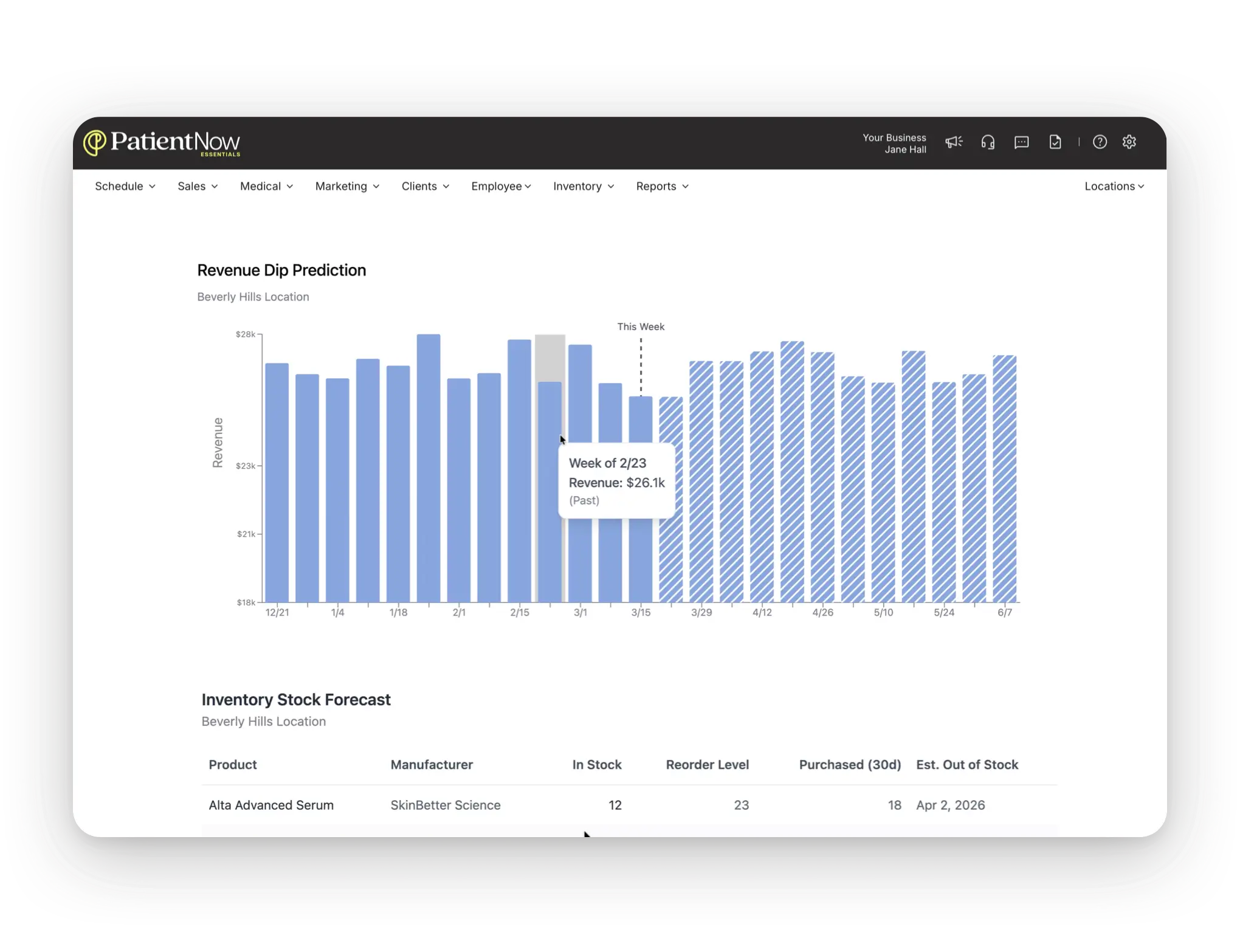This screenshot has height=952, width=1240.
Task: Click the SkinBetter Science manufacturer cell
Action: pos(446,805)
